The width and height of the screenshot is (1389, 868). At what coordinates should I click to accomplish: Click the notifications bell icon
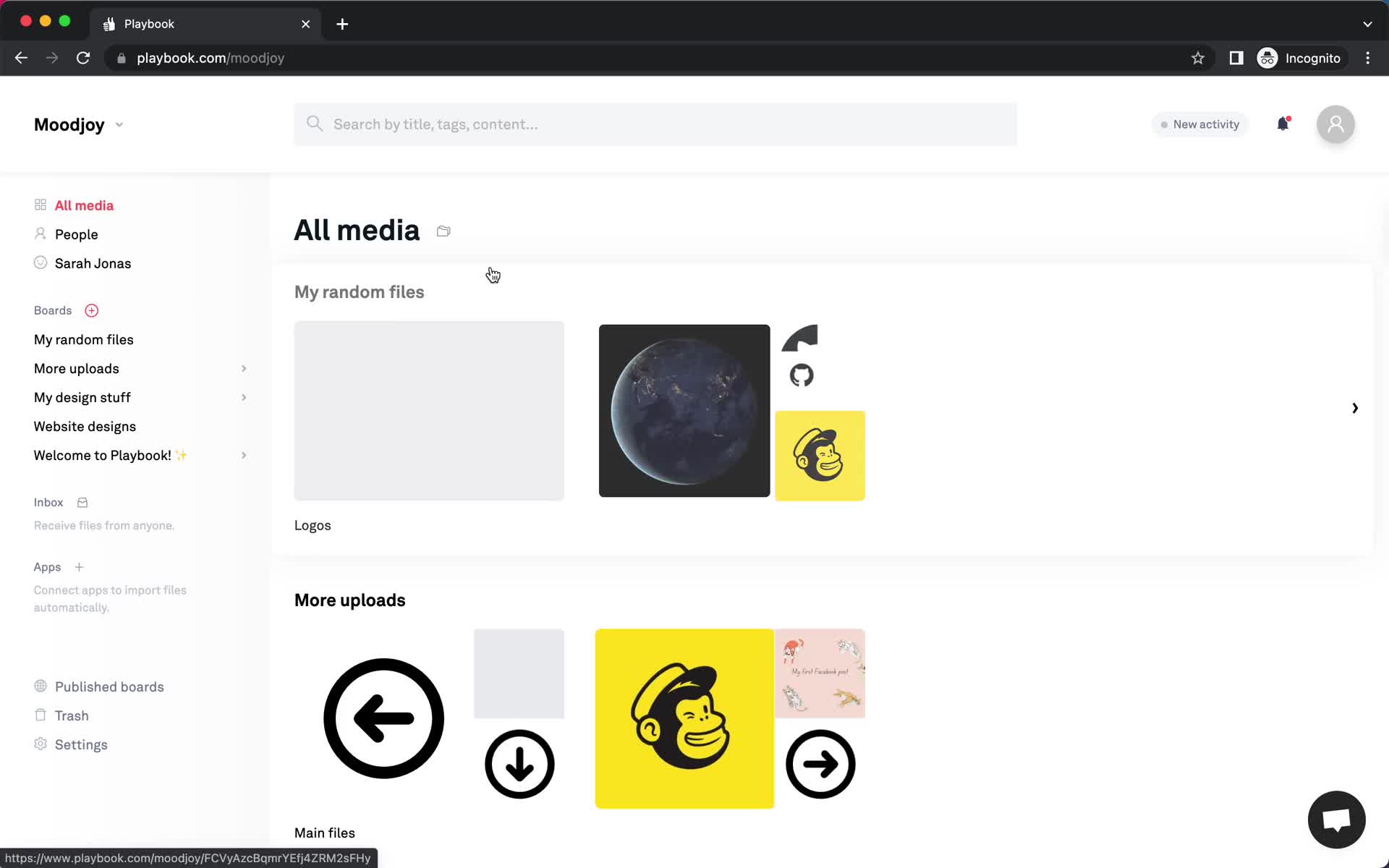pos(1282,124)
